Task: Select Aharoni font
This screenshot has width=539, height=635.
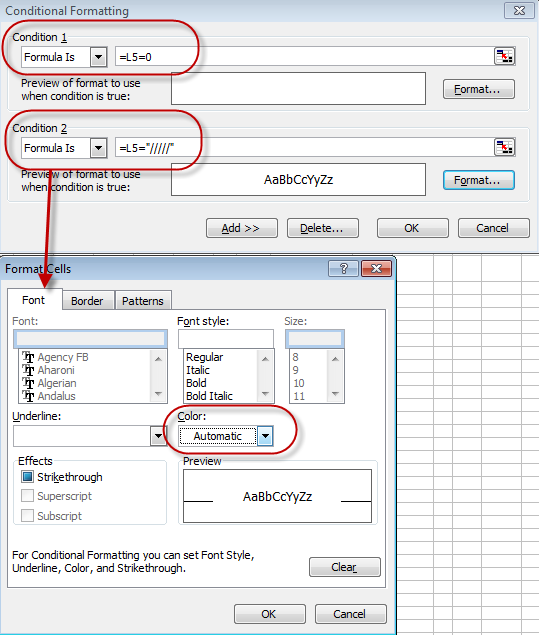Action: [x=56, y=370]
